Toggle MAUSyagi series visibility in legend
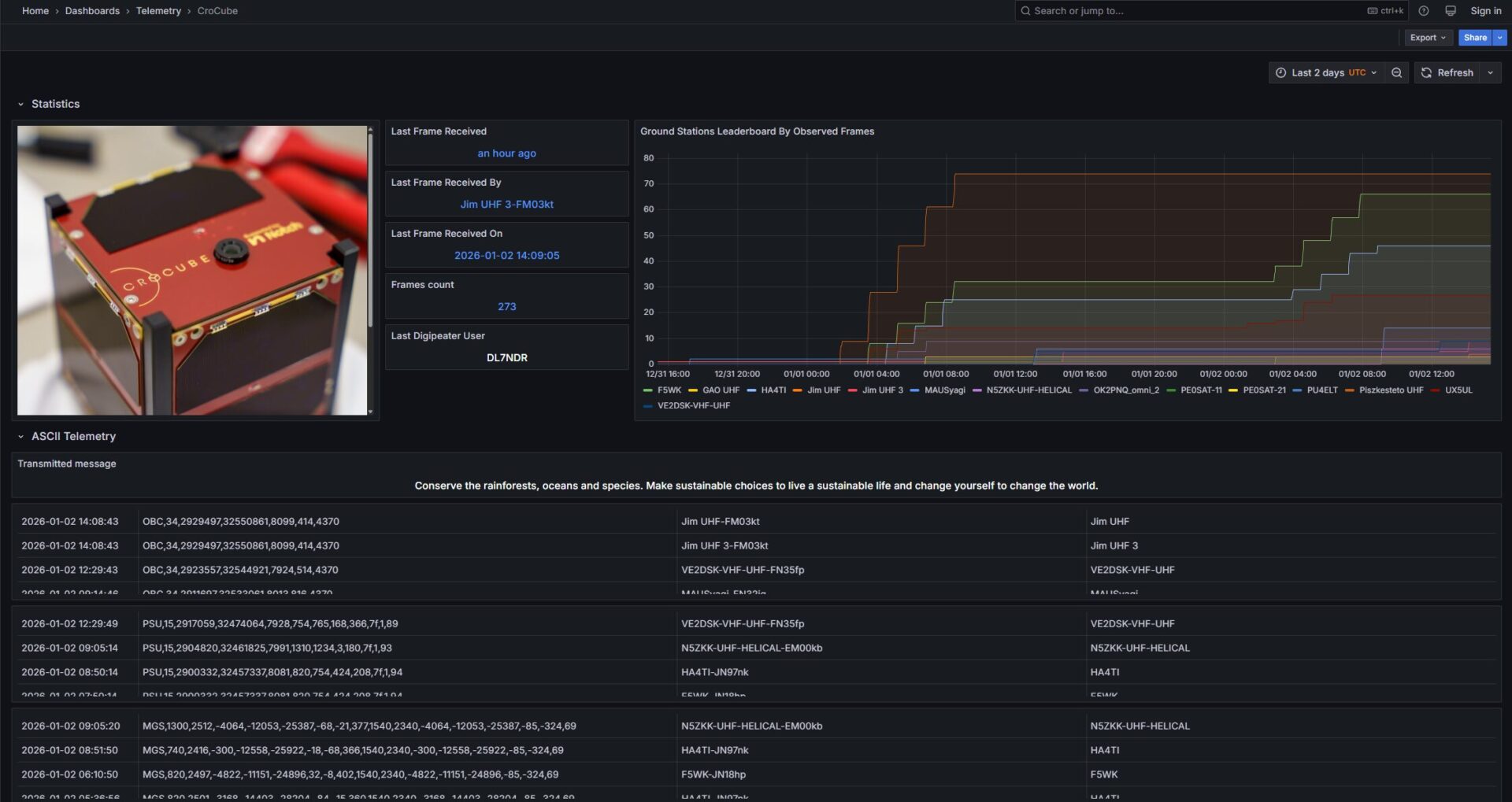Viewport: 1512px width, 802px height. point(944,390)
